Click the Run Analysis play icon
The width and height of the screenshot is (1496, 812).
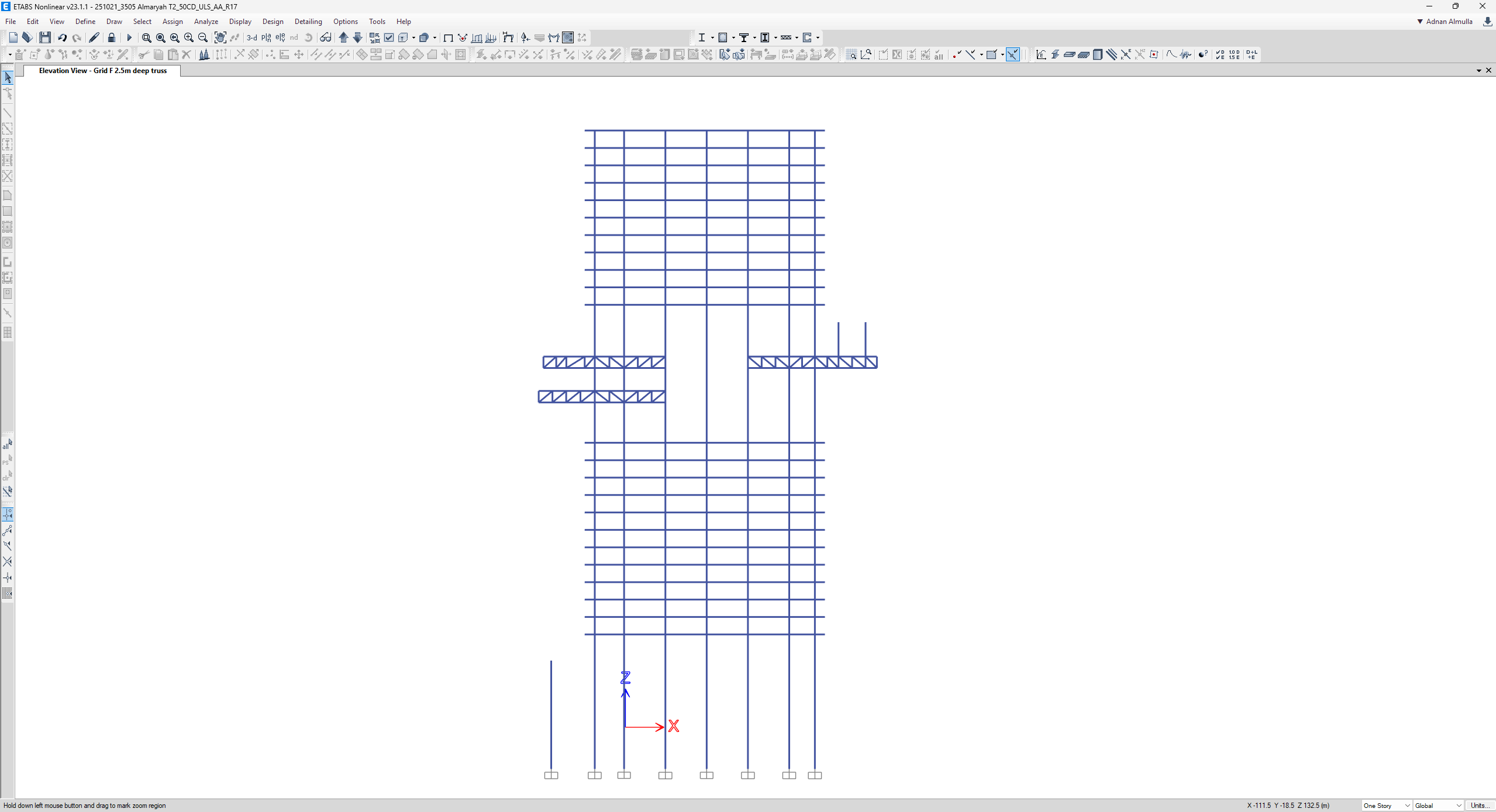[x=129, y=37]
